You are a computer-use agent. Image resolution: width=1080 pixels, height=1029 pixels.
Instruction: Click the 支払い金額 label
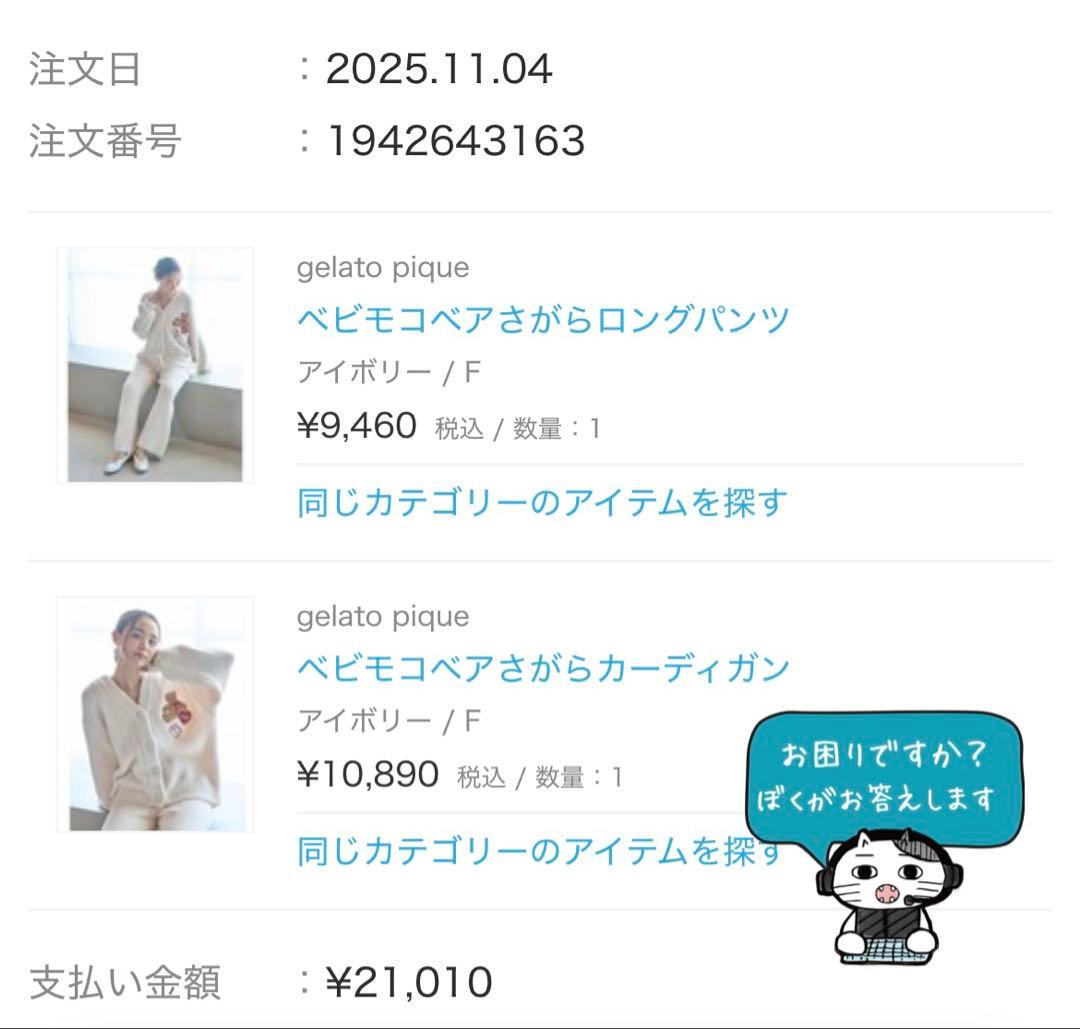[125, 983]
